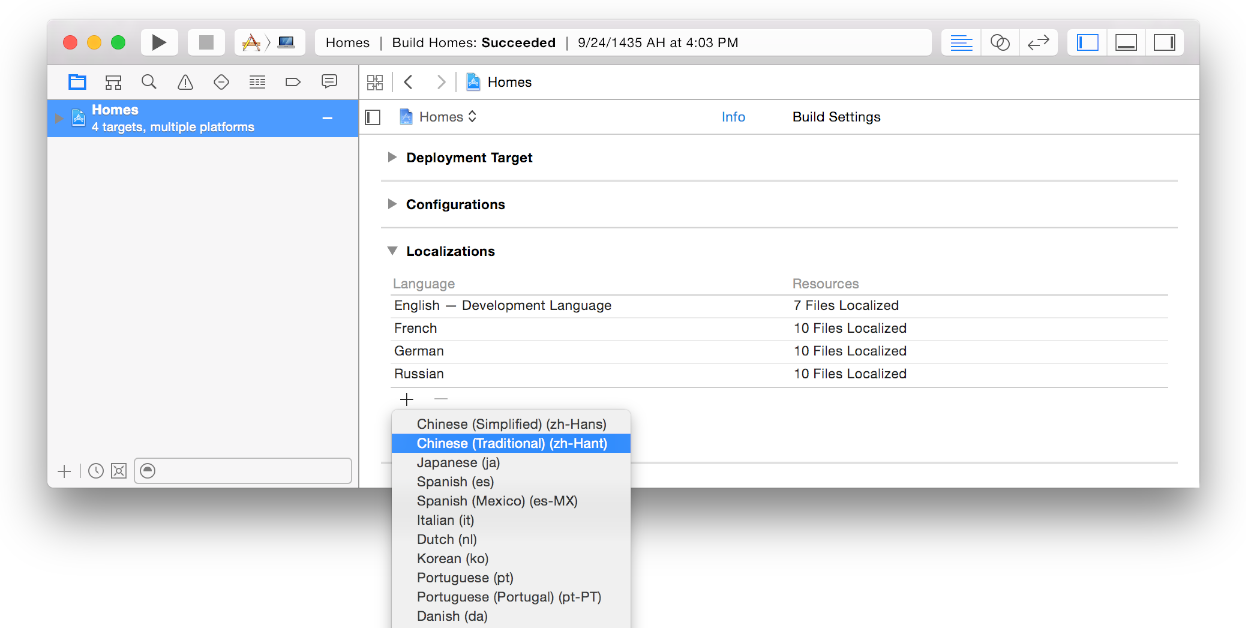The width and height of the screenshot is (1246, 628).
Task: Switch to the Assistant editor
Action: click(x=999, y=42)
